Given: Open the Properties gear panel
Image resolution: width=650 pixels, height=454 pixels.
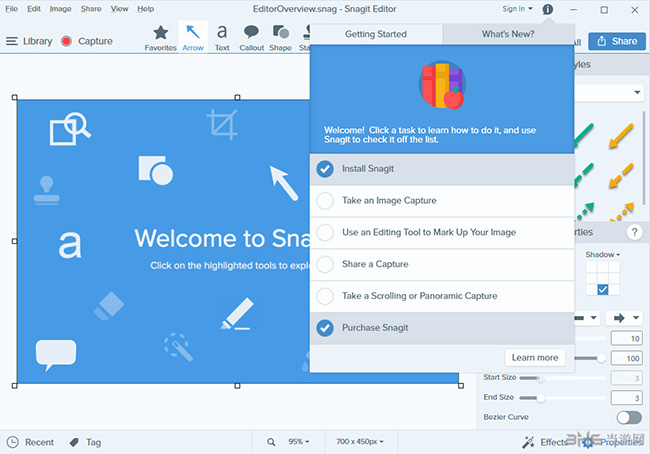Looking at the screenshot, I should pyautogui.click(x=612, y=443).
